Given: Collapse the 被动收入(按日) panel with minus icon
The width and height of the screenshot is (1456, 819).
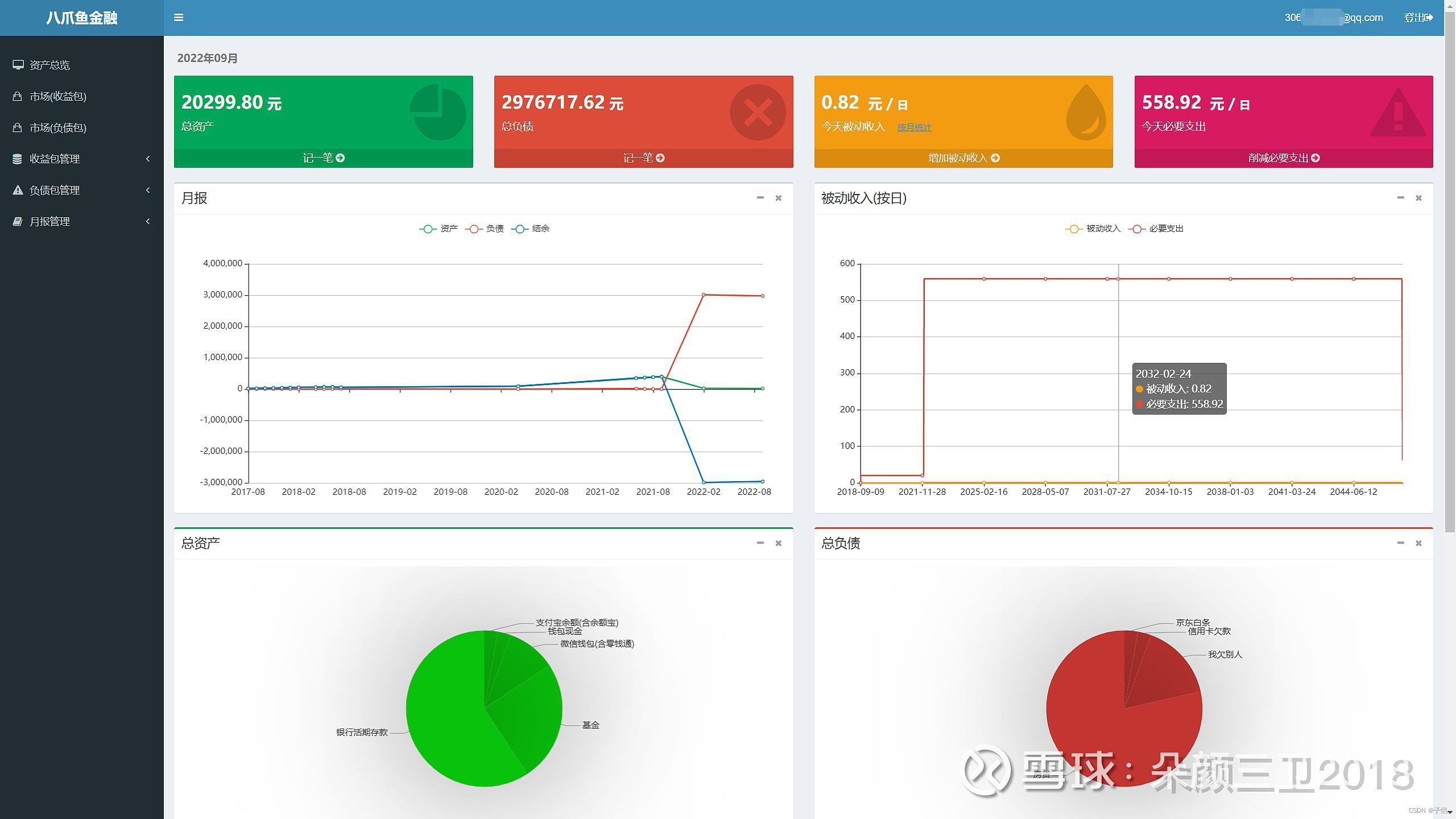Looking at the screenshot, I should pos(1400,198).
